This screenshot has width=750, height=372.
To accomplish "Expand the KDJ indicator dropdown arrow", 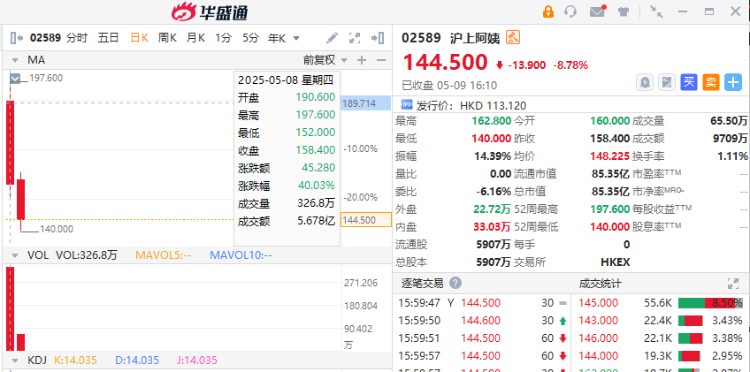I will click(15, 361).
